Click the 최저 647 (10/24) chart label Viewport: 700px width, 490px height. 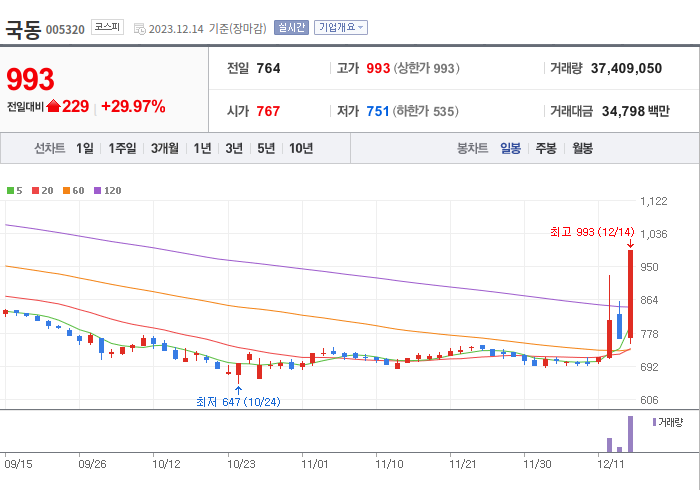(238, 402)
